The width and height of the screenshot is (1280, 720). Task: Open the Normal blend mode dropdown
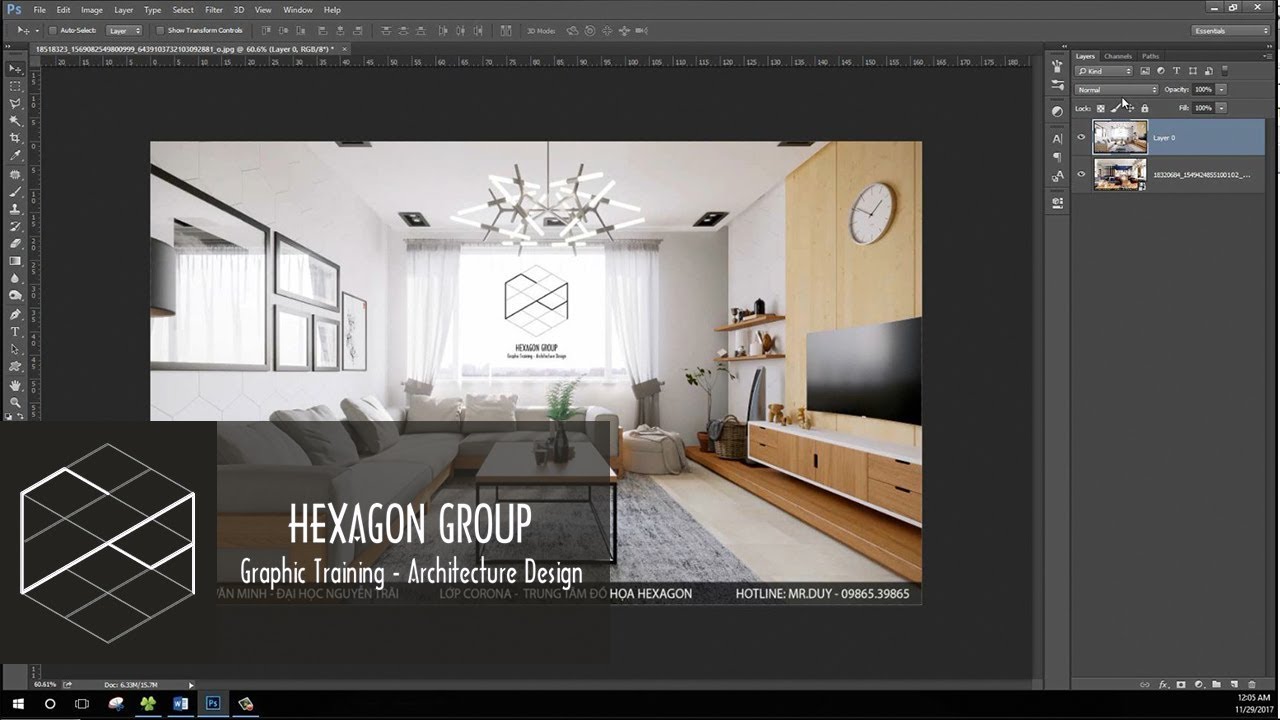pos(1116,90)
